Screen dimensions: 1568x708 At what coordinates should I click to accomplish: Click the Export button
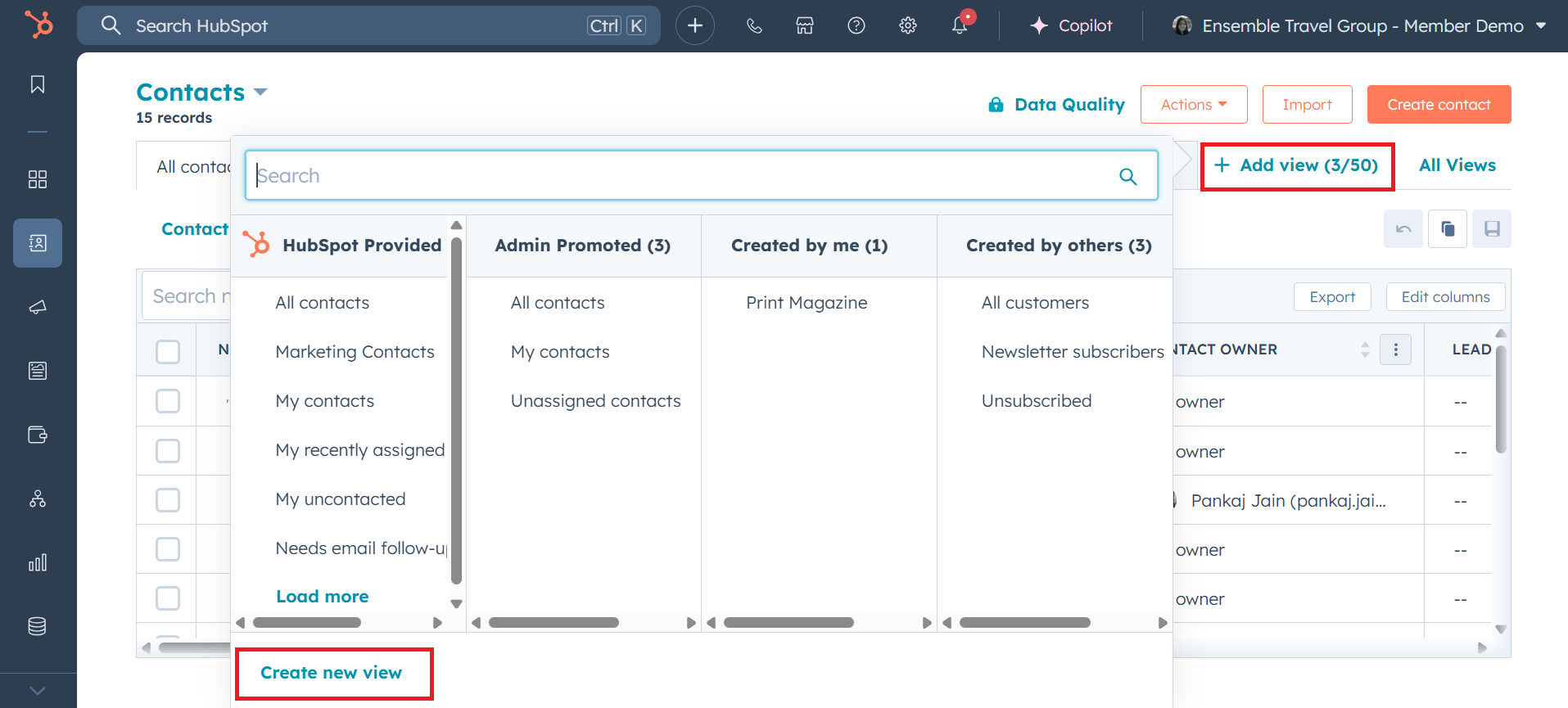[1332, 297]
